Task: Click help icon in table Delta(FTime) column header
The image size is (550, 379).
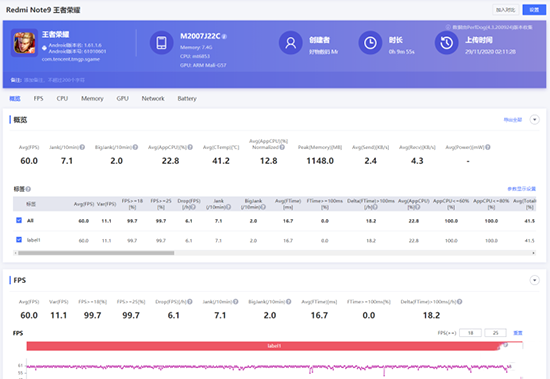Action: tap(375, 207)
